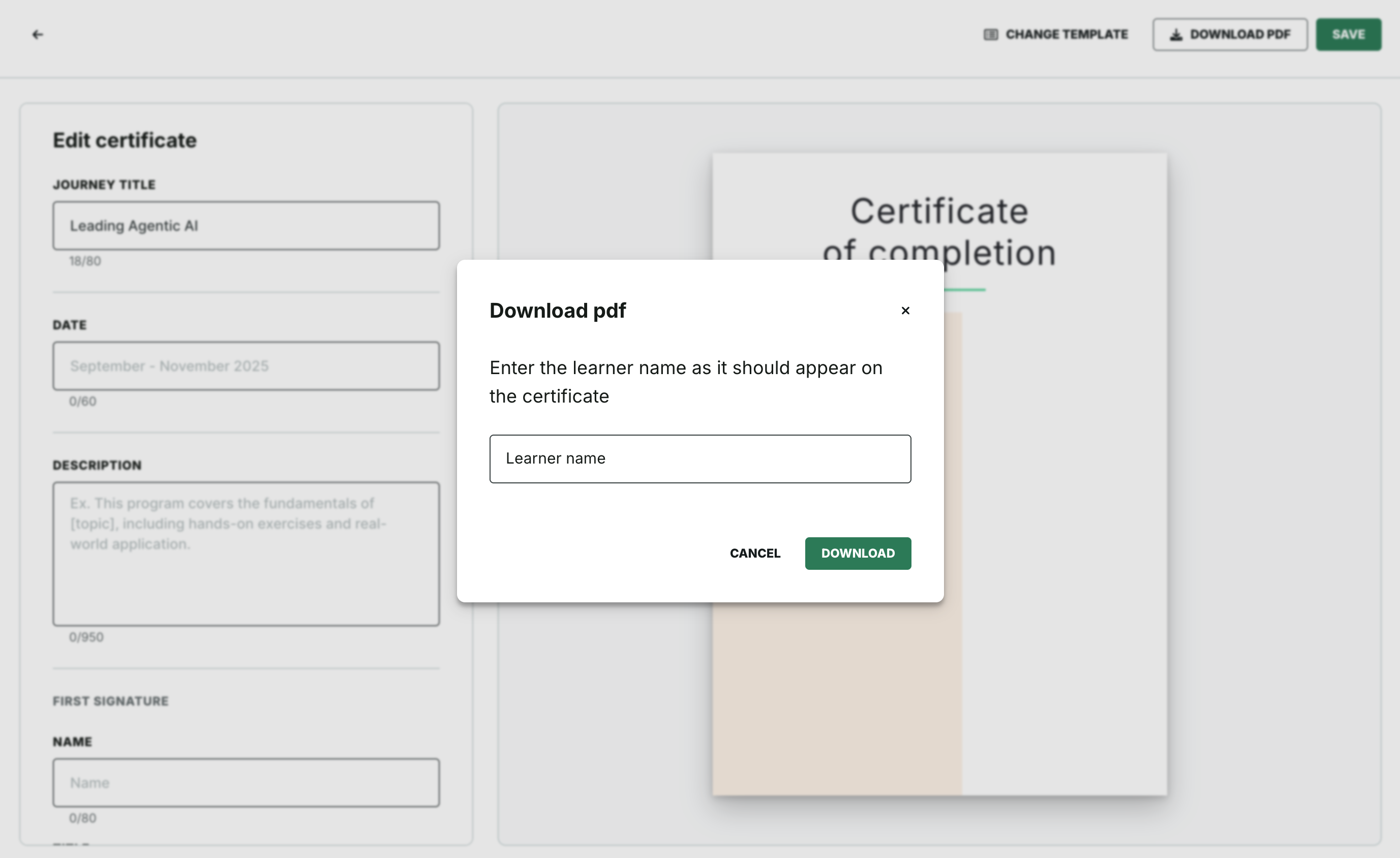Save the certificate changes
This screenshot has width=1400, height=858.
(1348, 35)
